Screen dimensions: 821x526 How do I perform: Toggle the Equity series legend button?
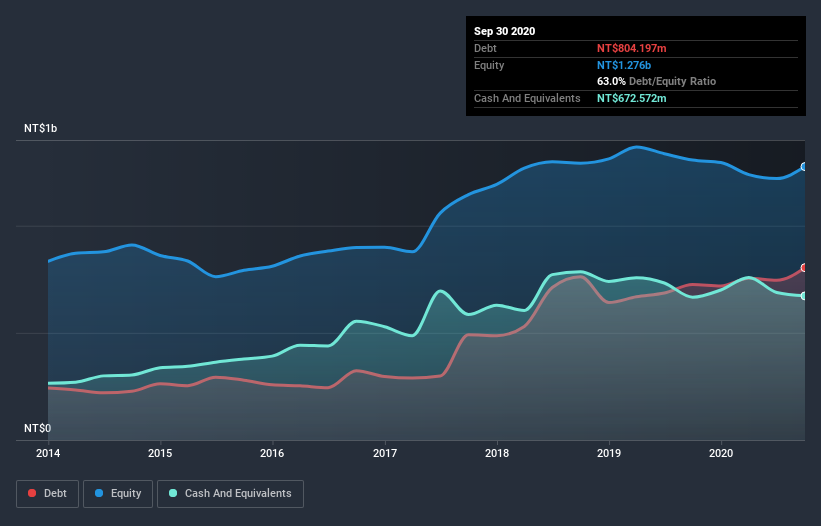click(x=118, y=494)
